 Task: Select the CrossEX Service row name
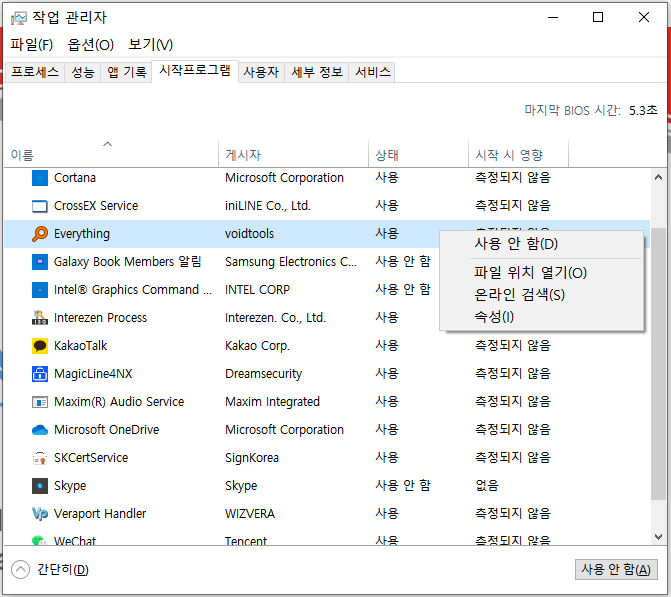[x=96, y=206]
